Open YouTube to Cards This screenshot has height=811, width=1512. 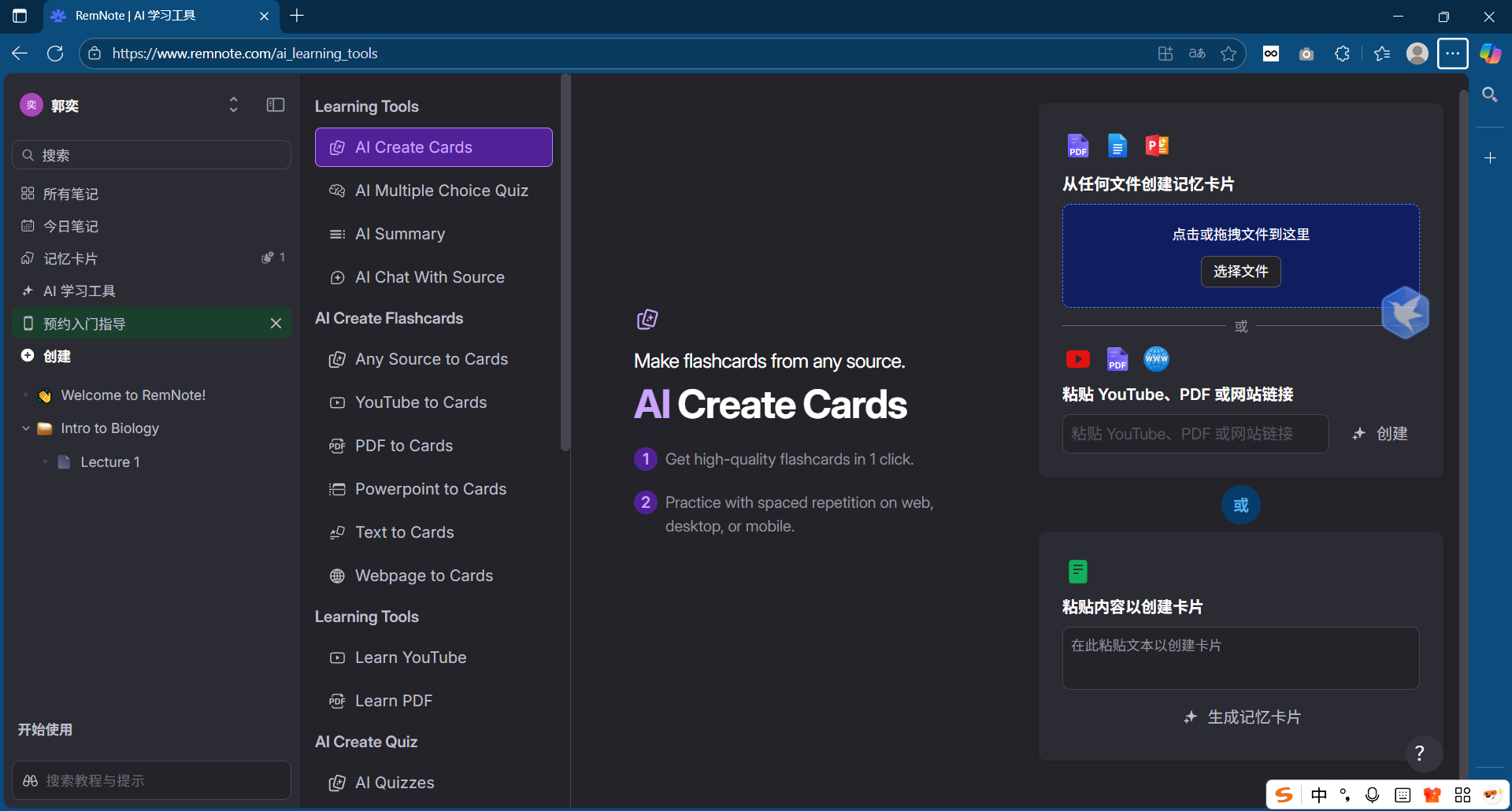point(433,402)
